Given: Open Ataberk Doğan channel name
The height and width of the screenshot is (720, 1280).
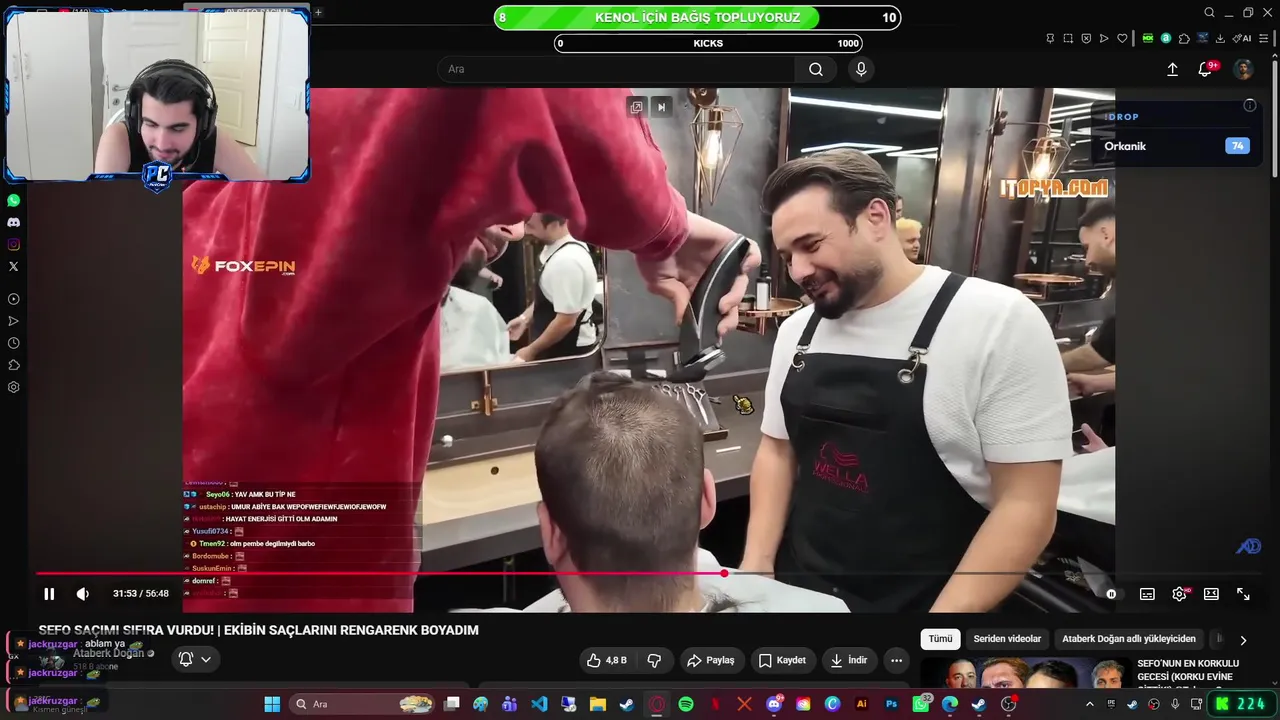Looking at the screenshot, I should [x=110, y=653].
